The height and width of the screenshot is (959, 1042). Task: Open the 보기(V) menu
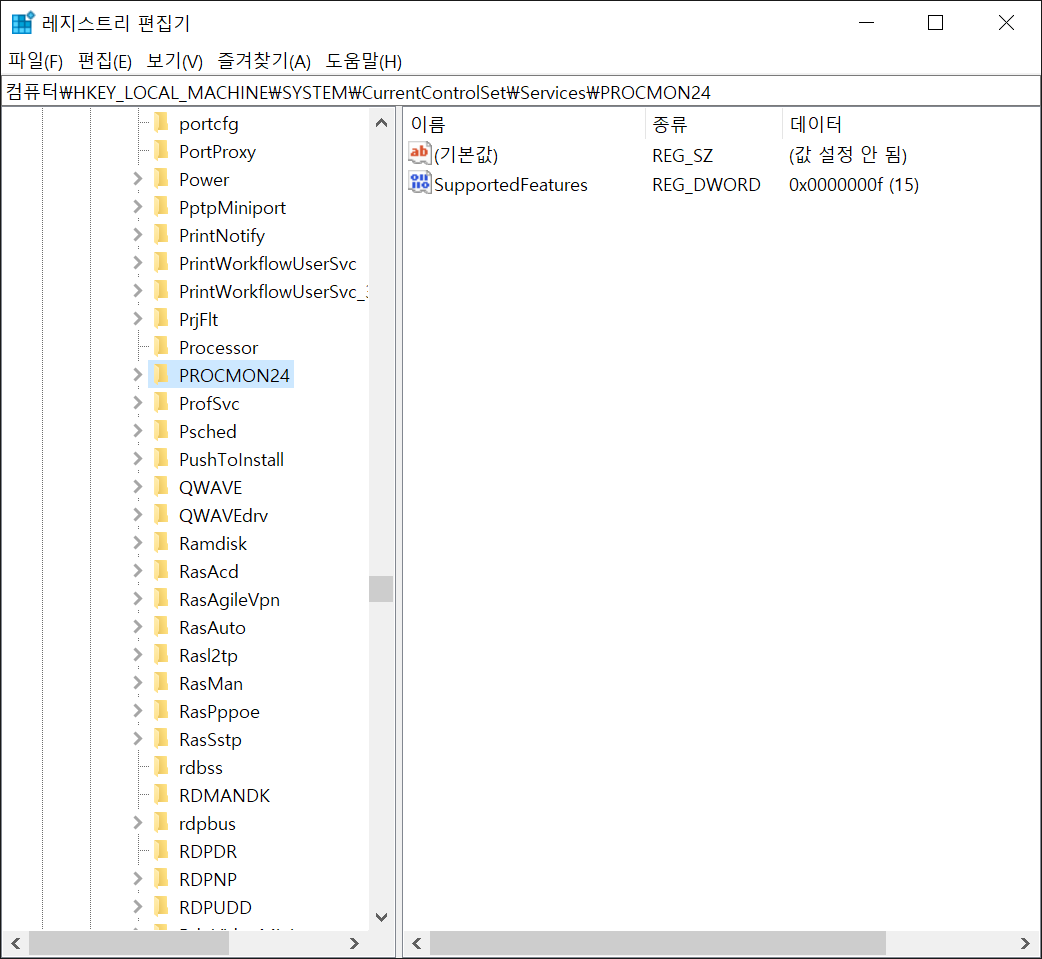tap(174, 61)
